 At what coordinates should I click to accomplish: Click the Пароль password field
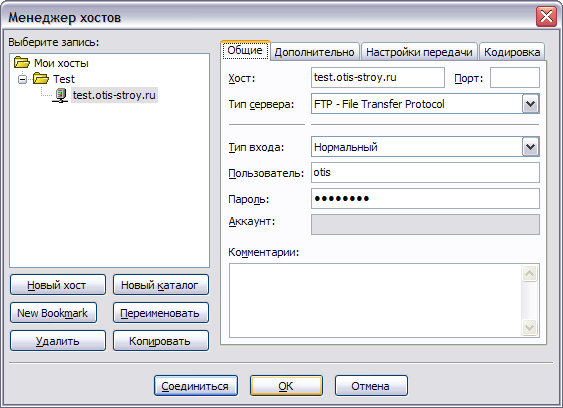coord(425,199)
